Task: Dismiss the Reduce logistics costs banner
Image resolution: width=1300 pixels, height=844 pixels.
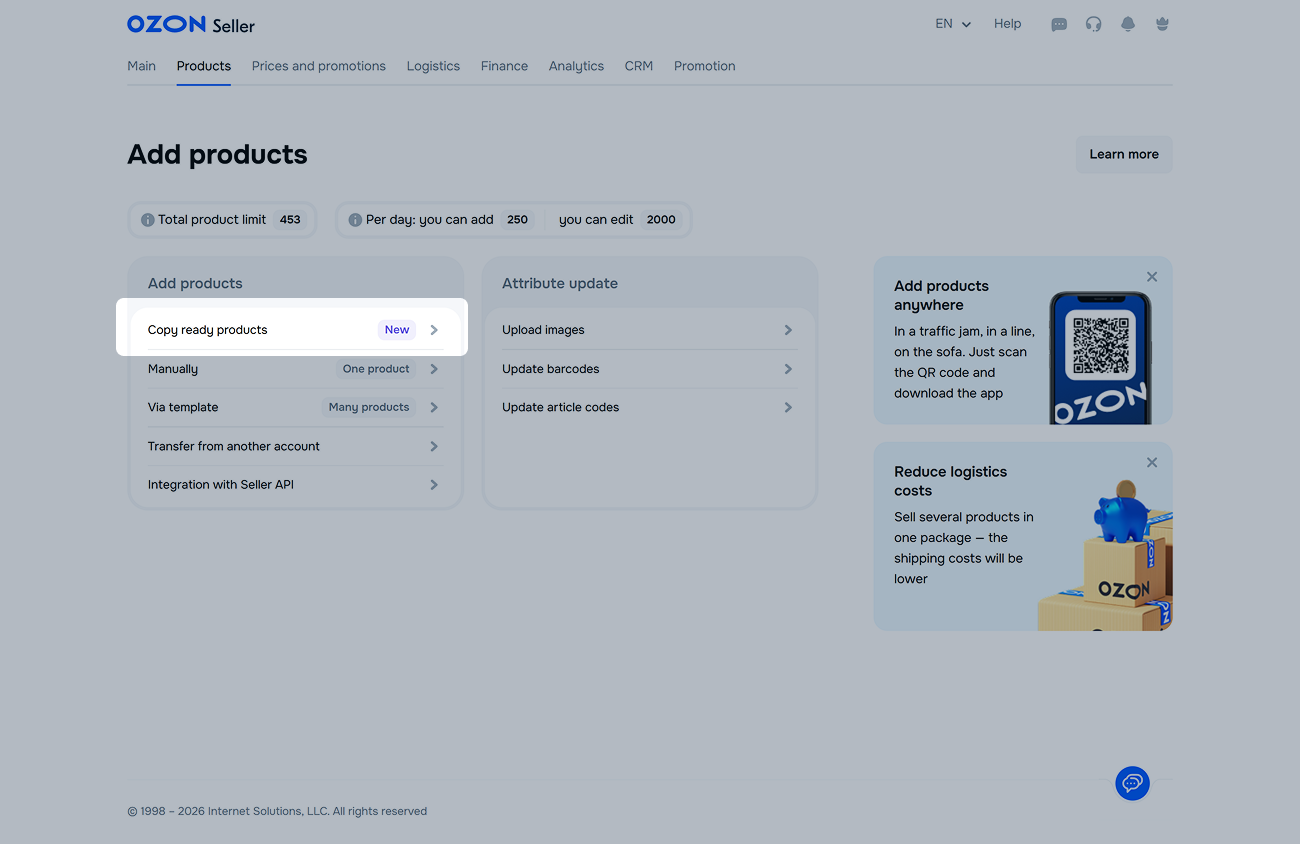Action: coord(1152,463)
